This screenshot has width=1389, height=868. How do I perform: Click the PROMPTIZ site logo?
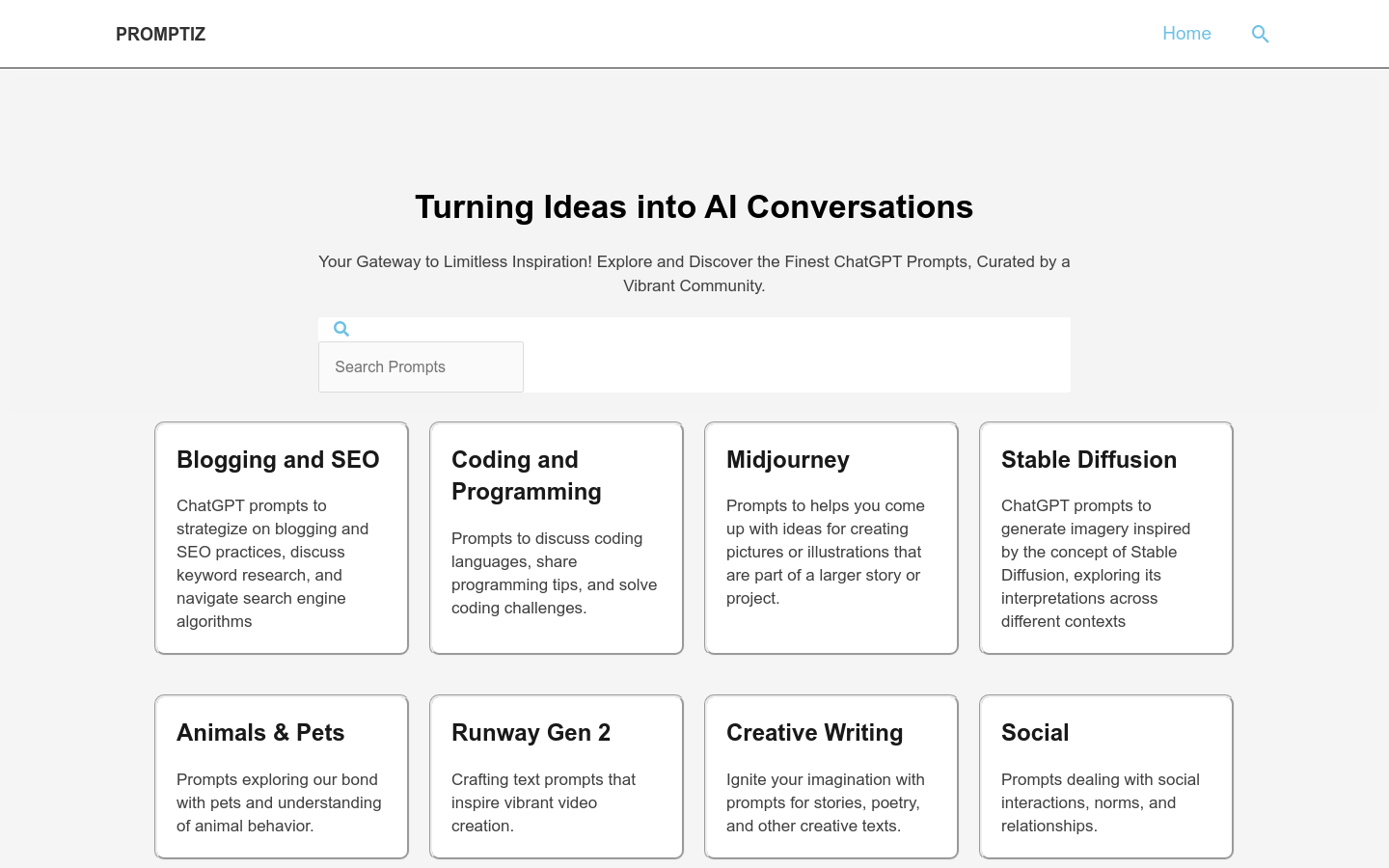coord(160,34)
